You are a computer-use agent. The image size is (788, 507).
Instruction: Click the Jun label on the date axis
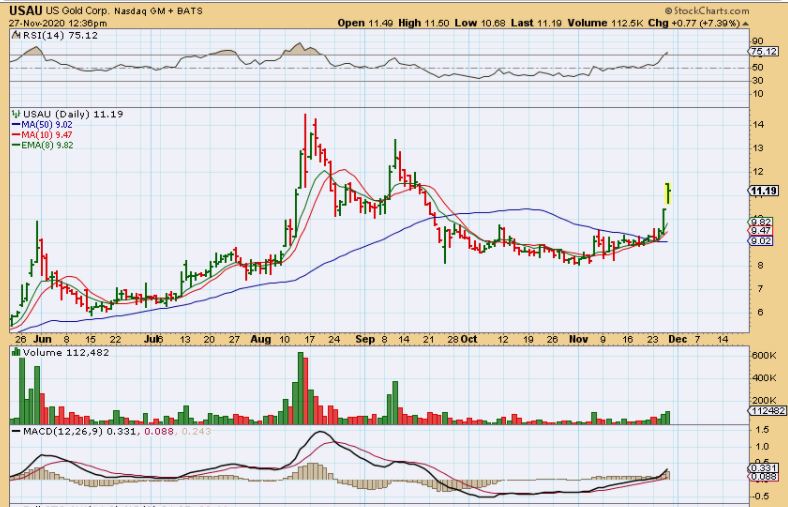coord(43,339)
